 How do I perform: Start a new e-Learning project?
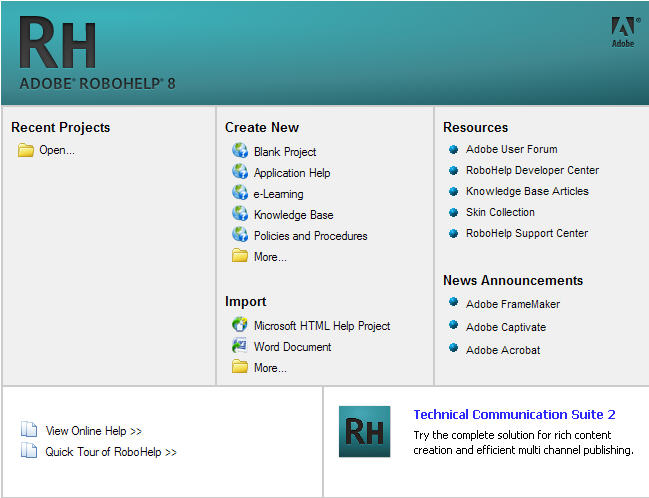[x=278, y=194]
